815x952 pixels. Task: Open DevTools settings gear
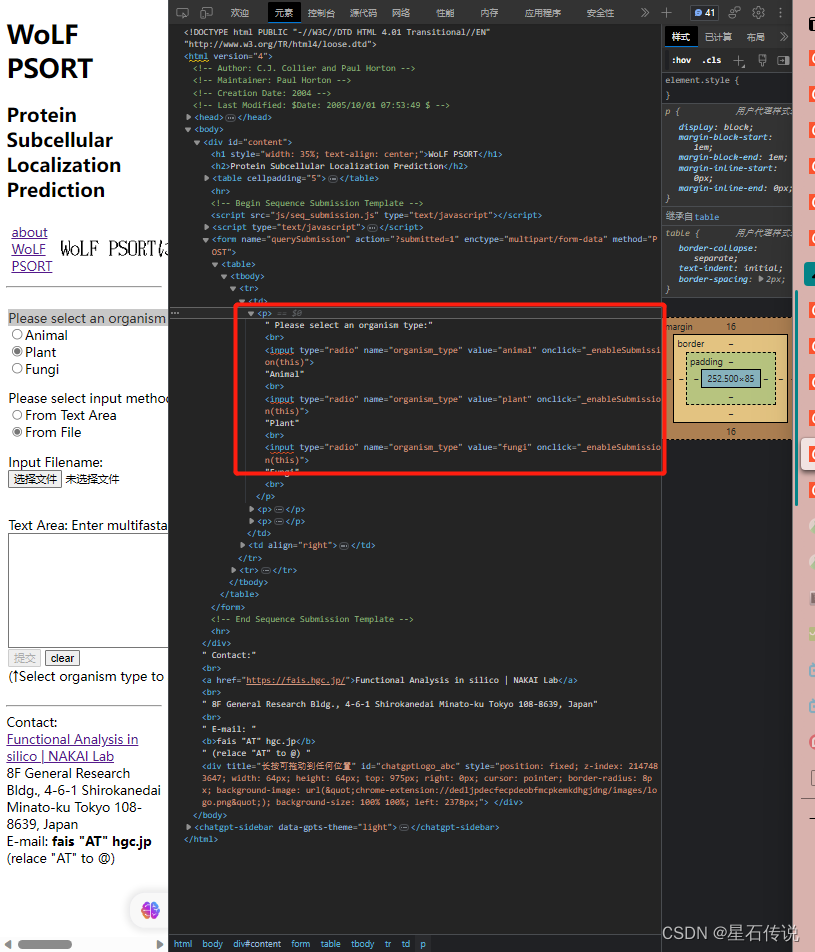pos(759,13)
